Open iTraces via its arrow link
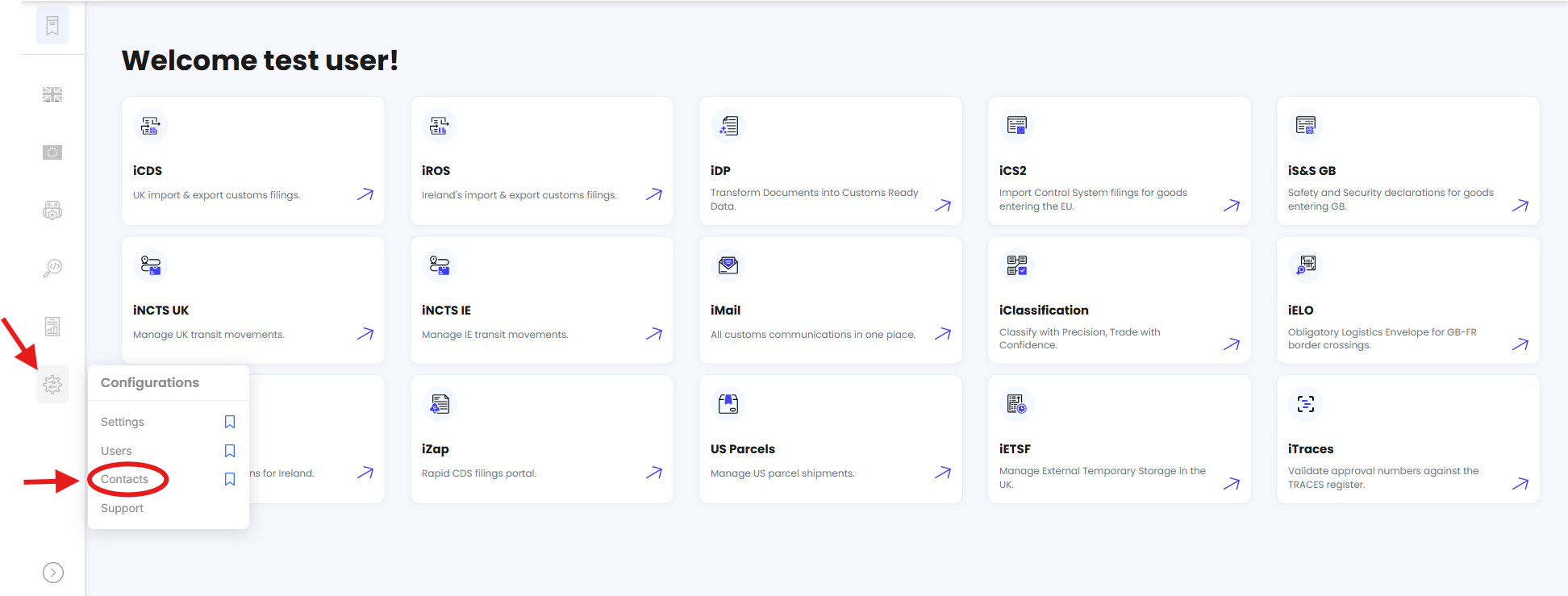Image resolution: width=1568 pixels, height=596 pixels. (x=1520, y=484)
